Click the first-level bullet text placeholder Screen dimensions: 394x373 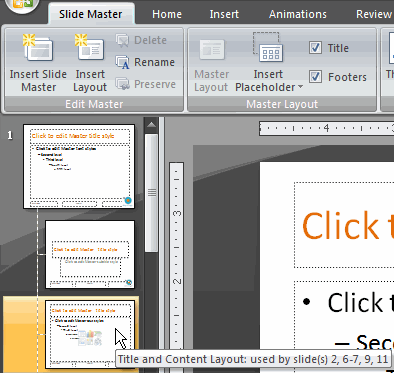pyautogui.click(x=360, y=302)
